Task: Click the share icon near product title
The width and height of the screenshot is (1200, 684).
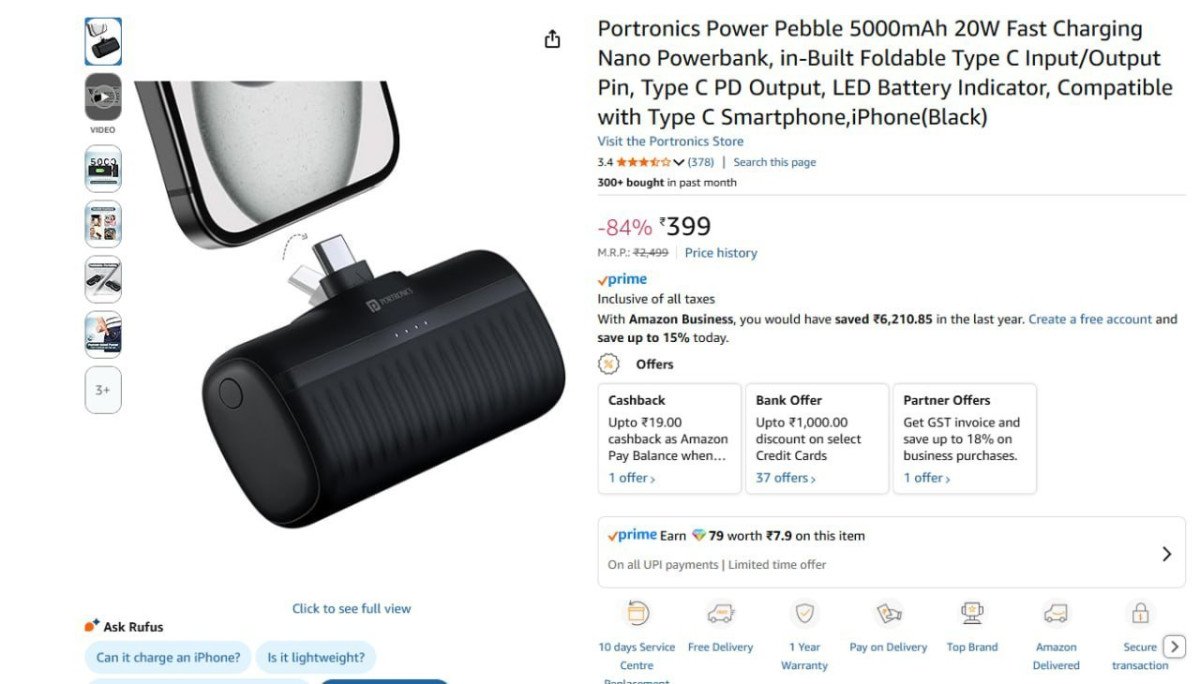Action: click(552, 37)
